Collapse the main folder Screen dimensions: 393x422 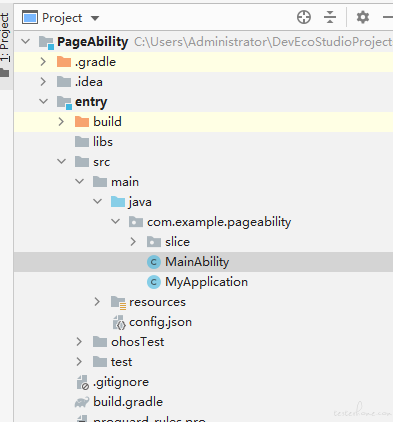pos(80,182)
